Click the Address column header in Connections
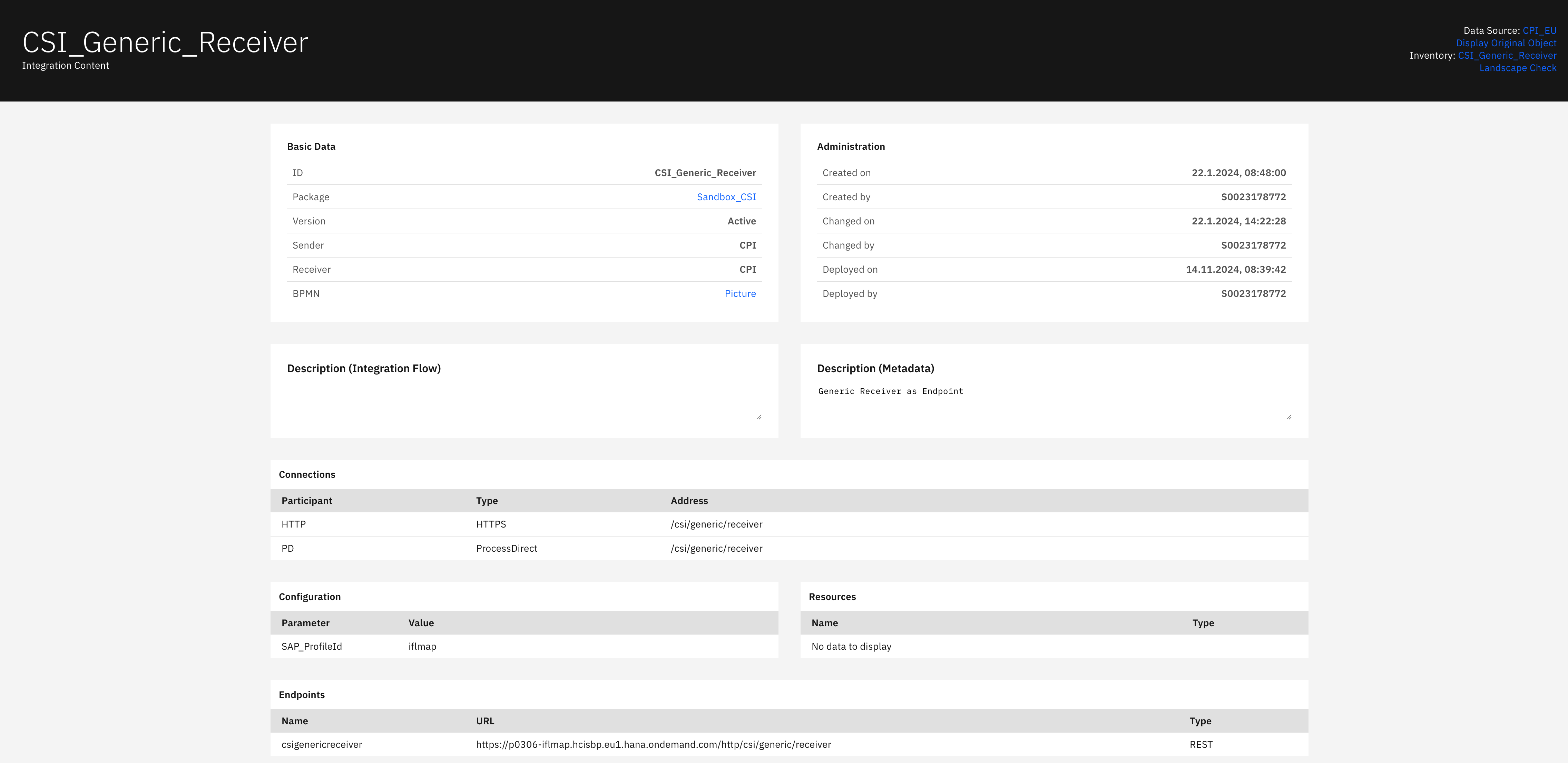The width and height of the screenshot is (1568, 763). point(689,501)
